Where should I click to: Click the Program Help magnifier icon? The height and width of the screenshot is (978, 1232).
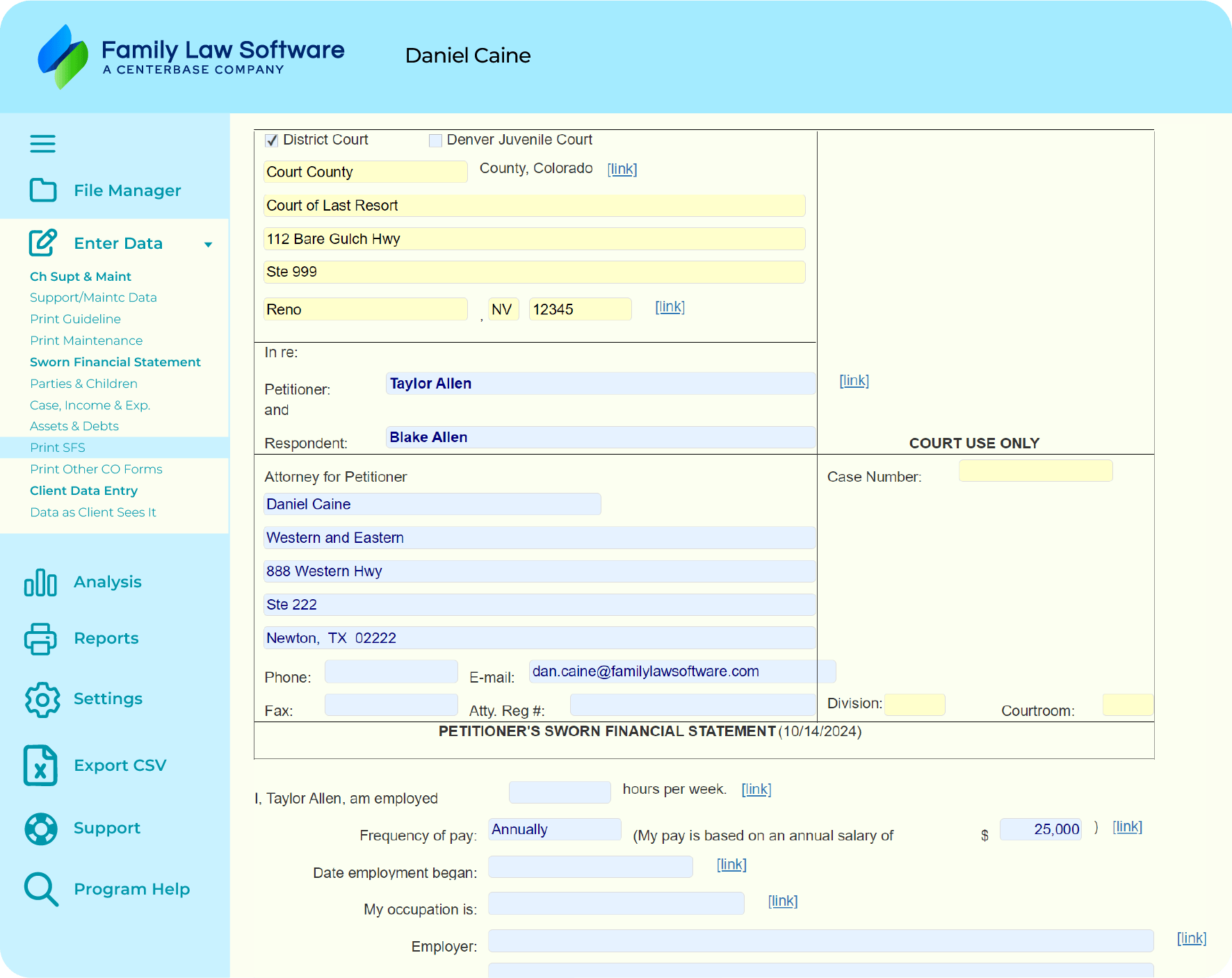click(x=40, y=889)
